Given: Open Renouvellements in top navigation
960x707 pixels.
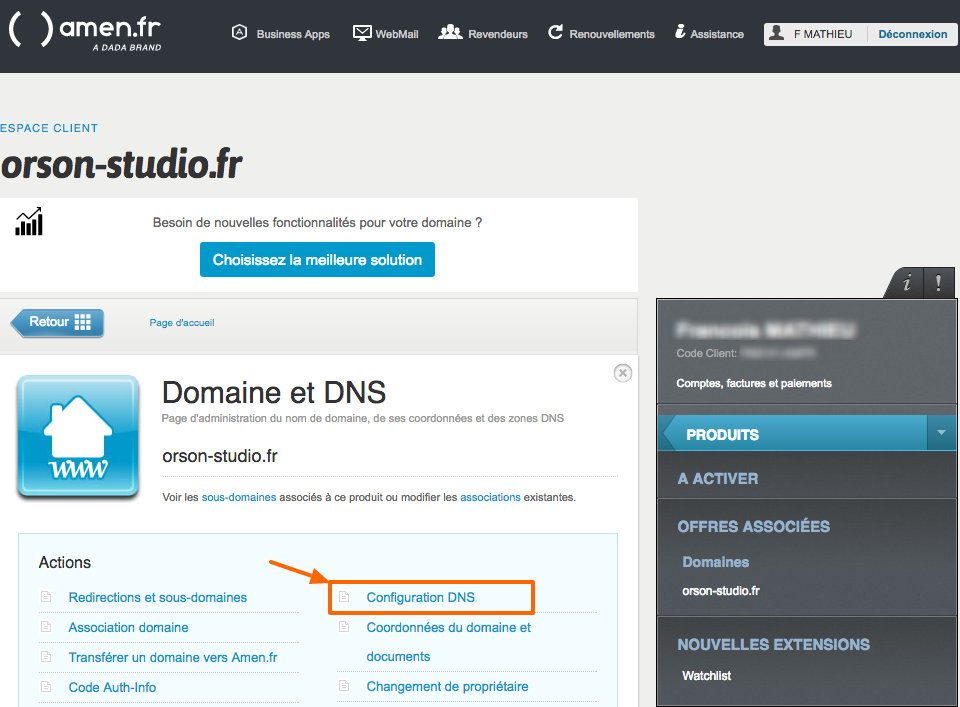Looking at the screenshot, I should pyautogui.click(x=612, y=34).
